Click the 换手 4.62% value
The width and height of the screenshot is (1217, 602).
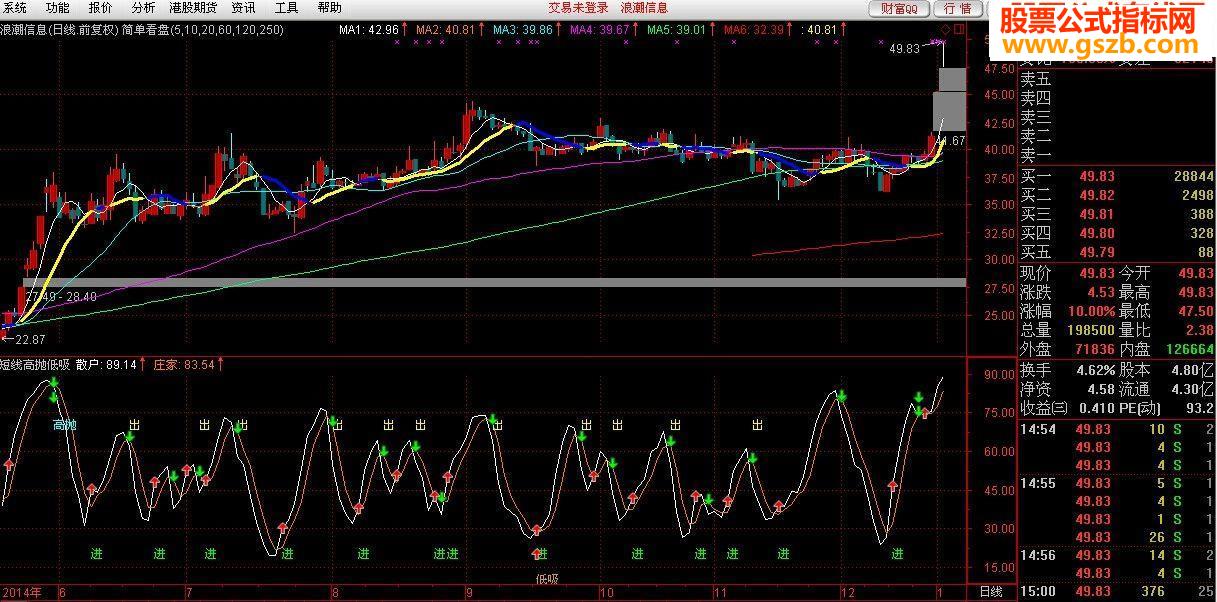pos(1096,370)
